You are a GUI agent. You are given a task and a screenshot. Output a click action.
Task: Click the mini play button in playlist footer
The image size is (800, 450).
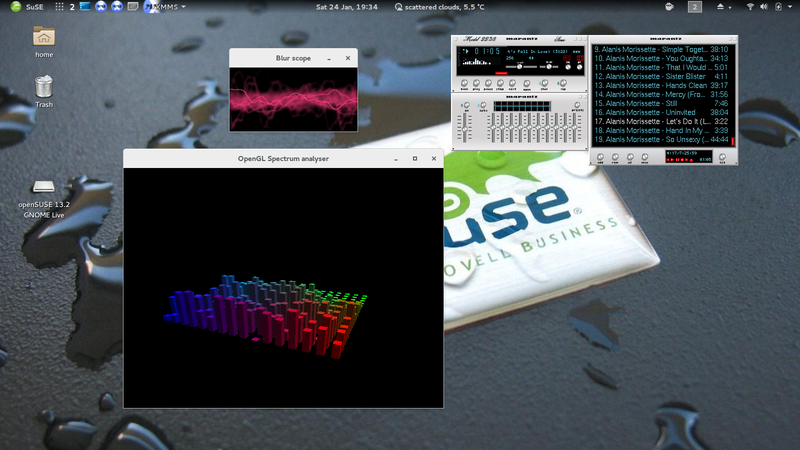pyautogui.click(x=672, y=160)
